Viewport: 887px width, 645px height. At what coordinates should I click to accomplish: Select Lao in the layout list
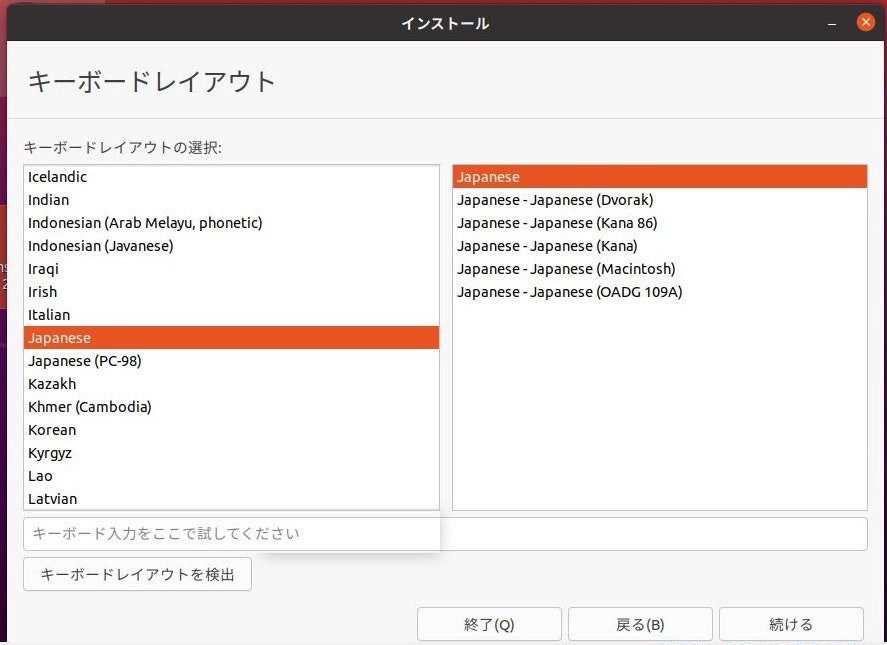(231, 476)
